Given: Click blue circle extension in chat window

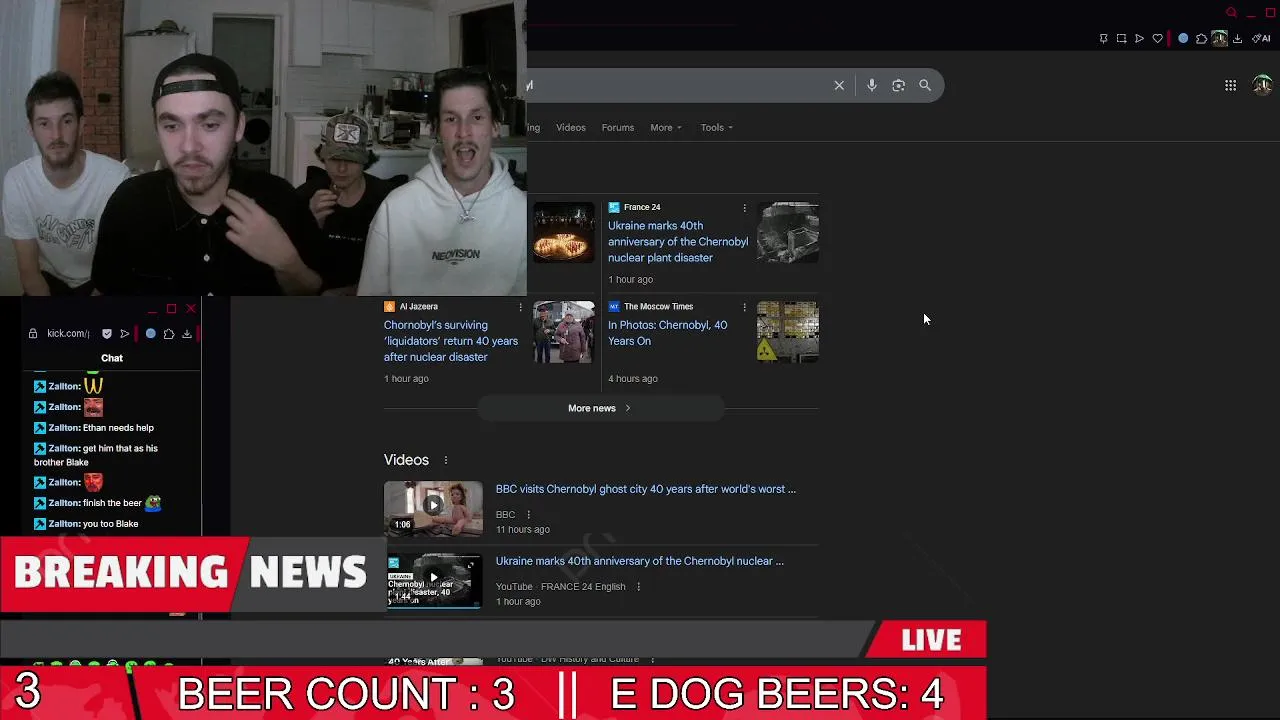Looking at the screenshot, I should click(151, 334).
